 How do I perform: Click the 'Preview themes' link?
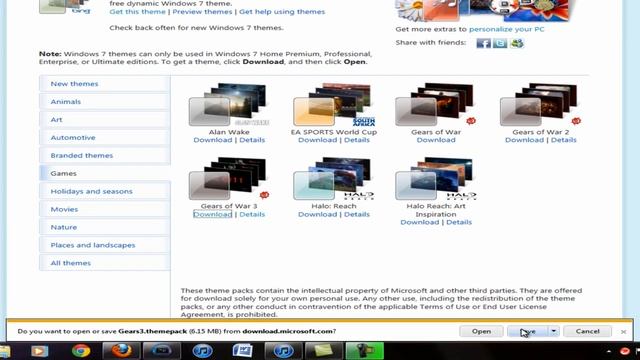202,12
